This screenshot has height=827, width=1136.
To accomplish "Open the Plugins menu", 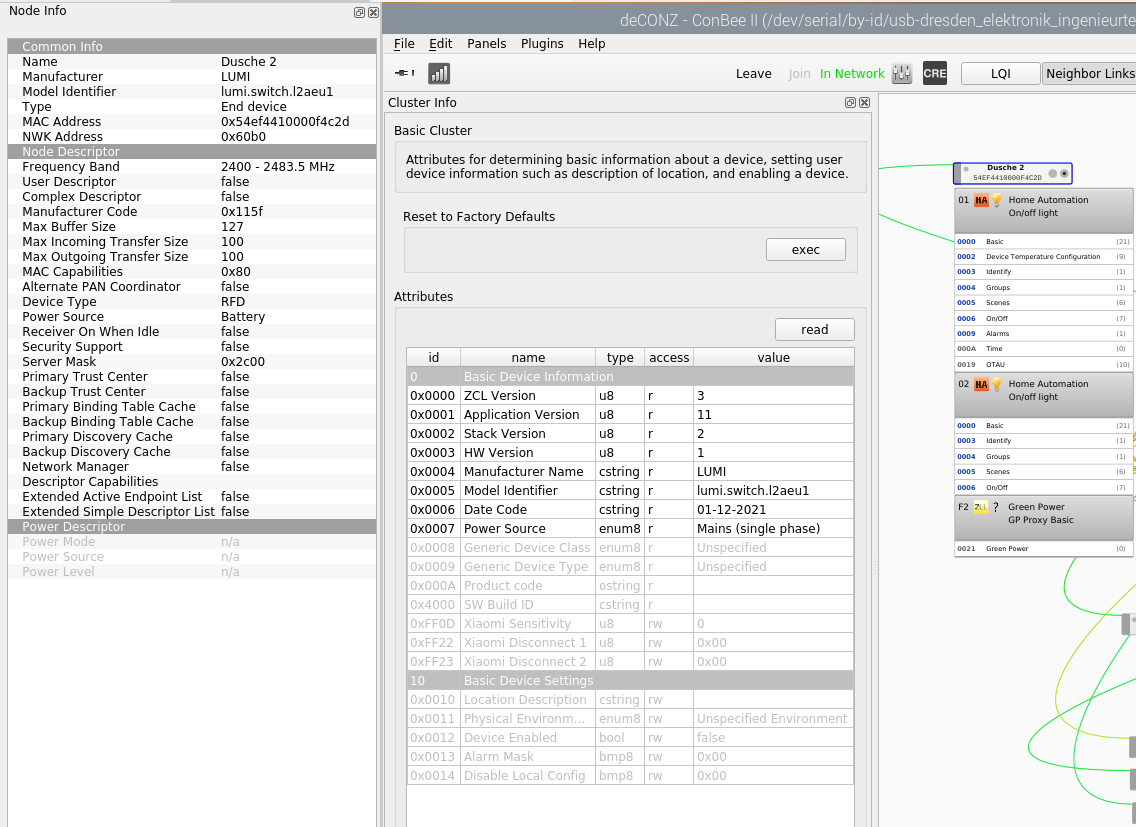I will coord(542,44).
